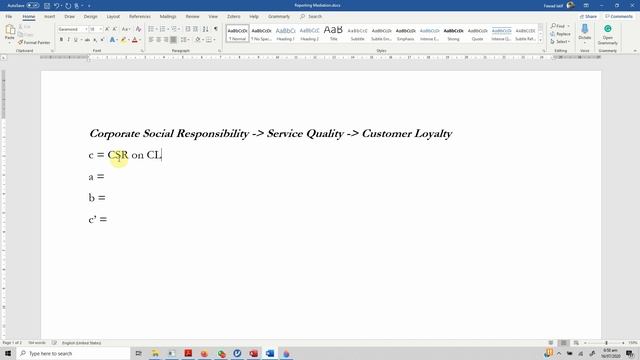Viewport: 640px width, 360px height.
Task: Open the Comments pane button
Action: [x=619, y=17]
